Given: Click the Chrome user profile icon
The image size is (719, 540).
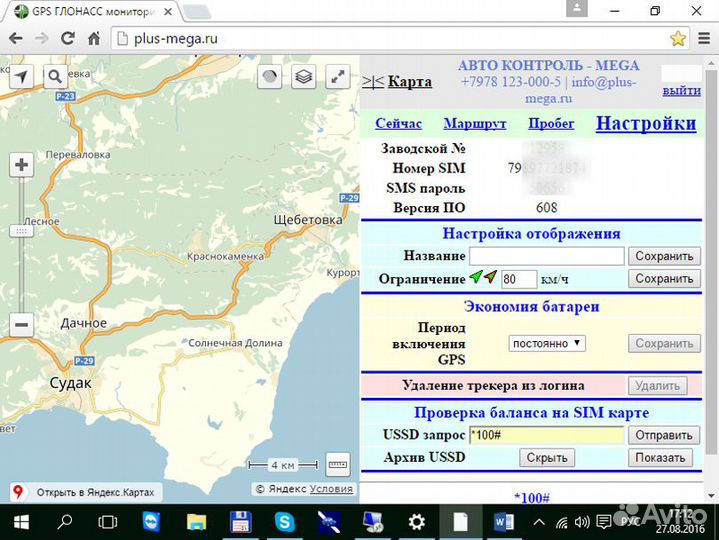Looking at the screenshot, I should click(577, 8).
